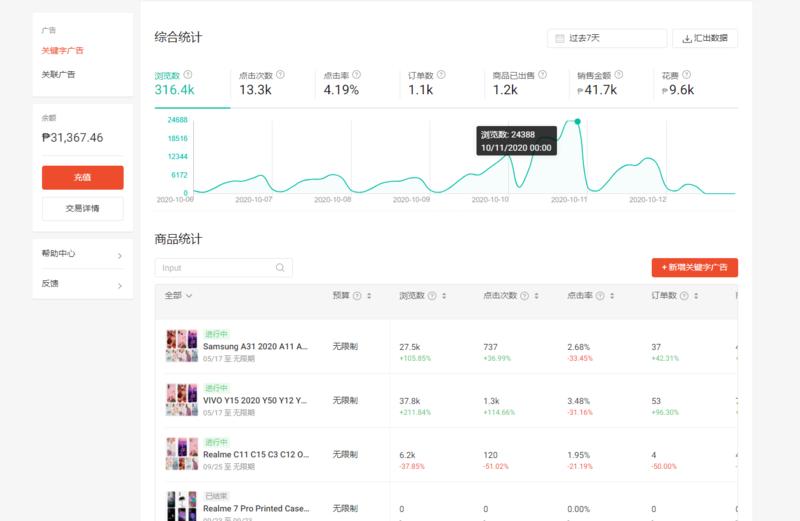Open the 过去7天 date range picker

pyautogui.click(x=606, y=38)
